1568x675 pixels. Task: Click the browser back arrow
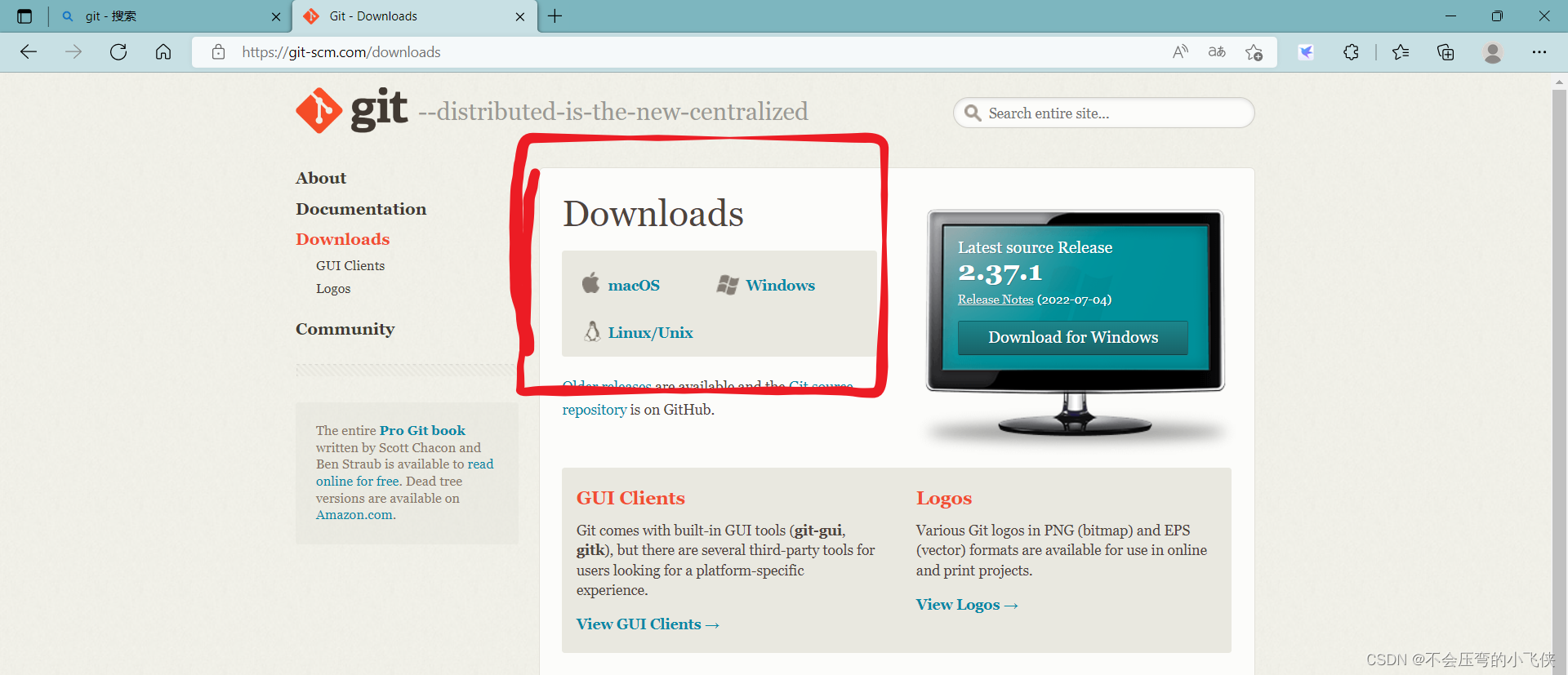click(x=29, y=52)
